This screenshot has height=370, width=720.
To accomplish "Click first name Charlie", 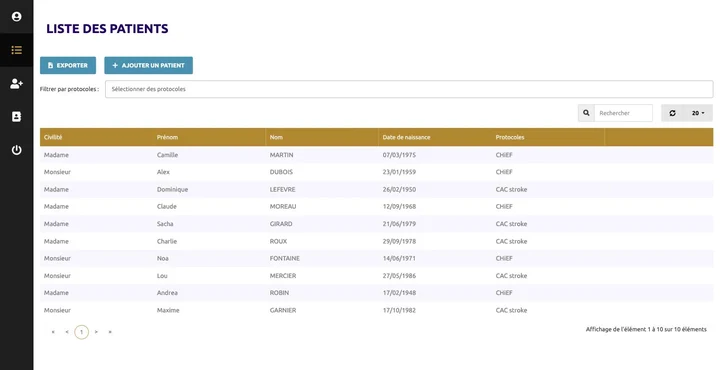I will [x=167, y=241].
